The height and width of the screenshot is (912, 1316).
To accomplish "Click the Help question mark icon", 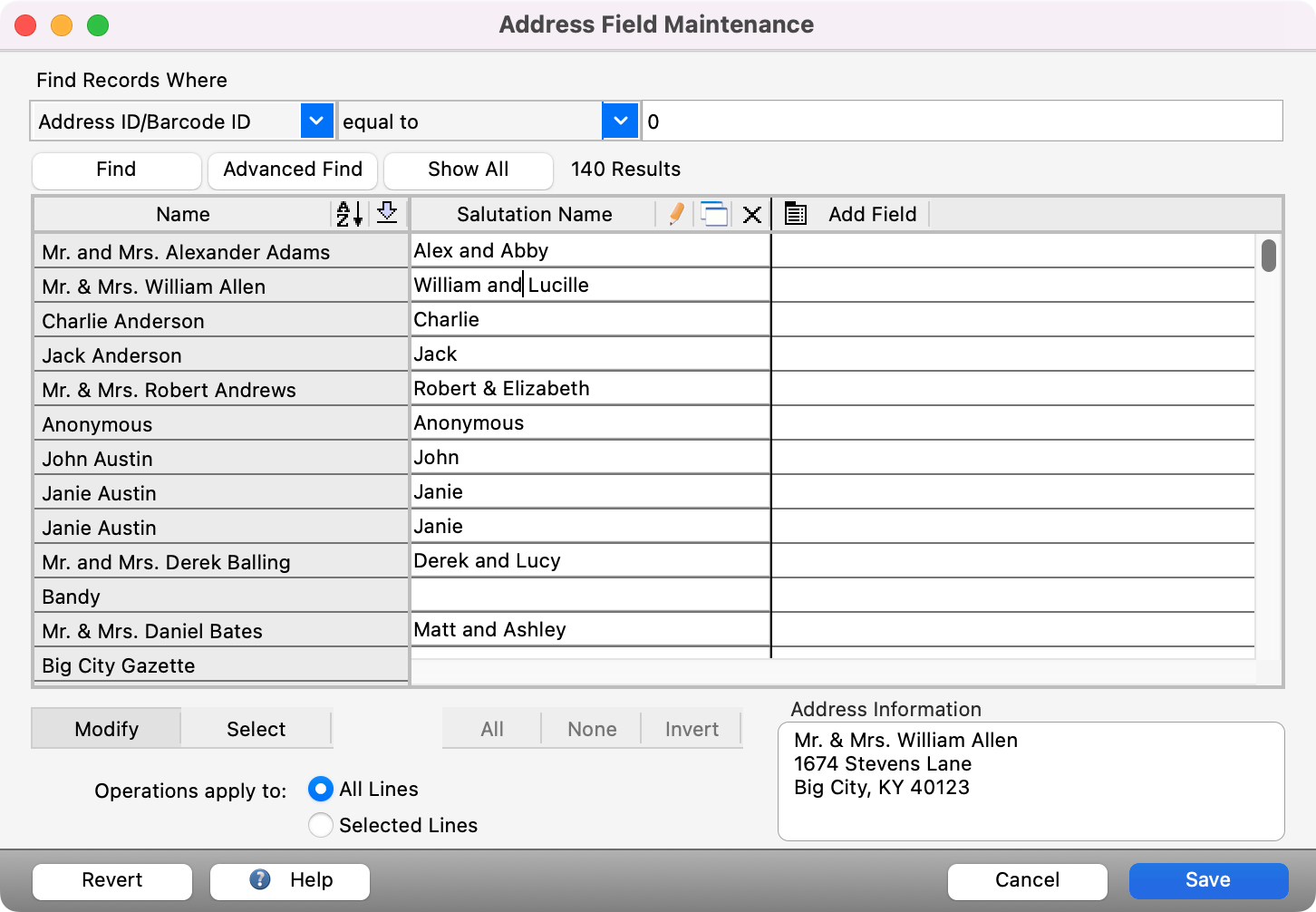I will coord(257,880).
